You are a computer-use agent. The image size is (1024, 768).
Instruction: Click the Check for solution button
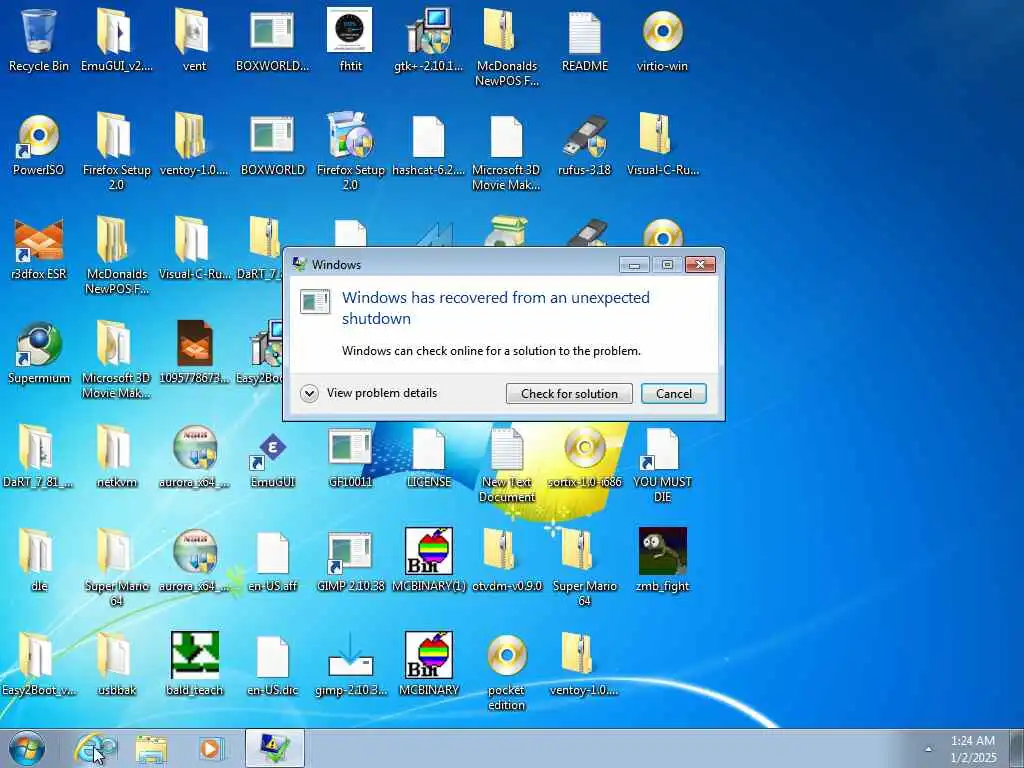coord(569,393)
